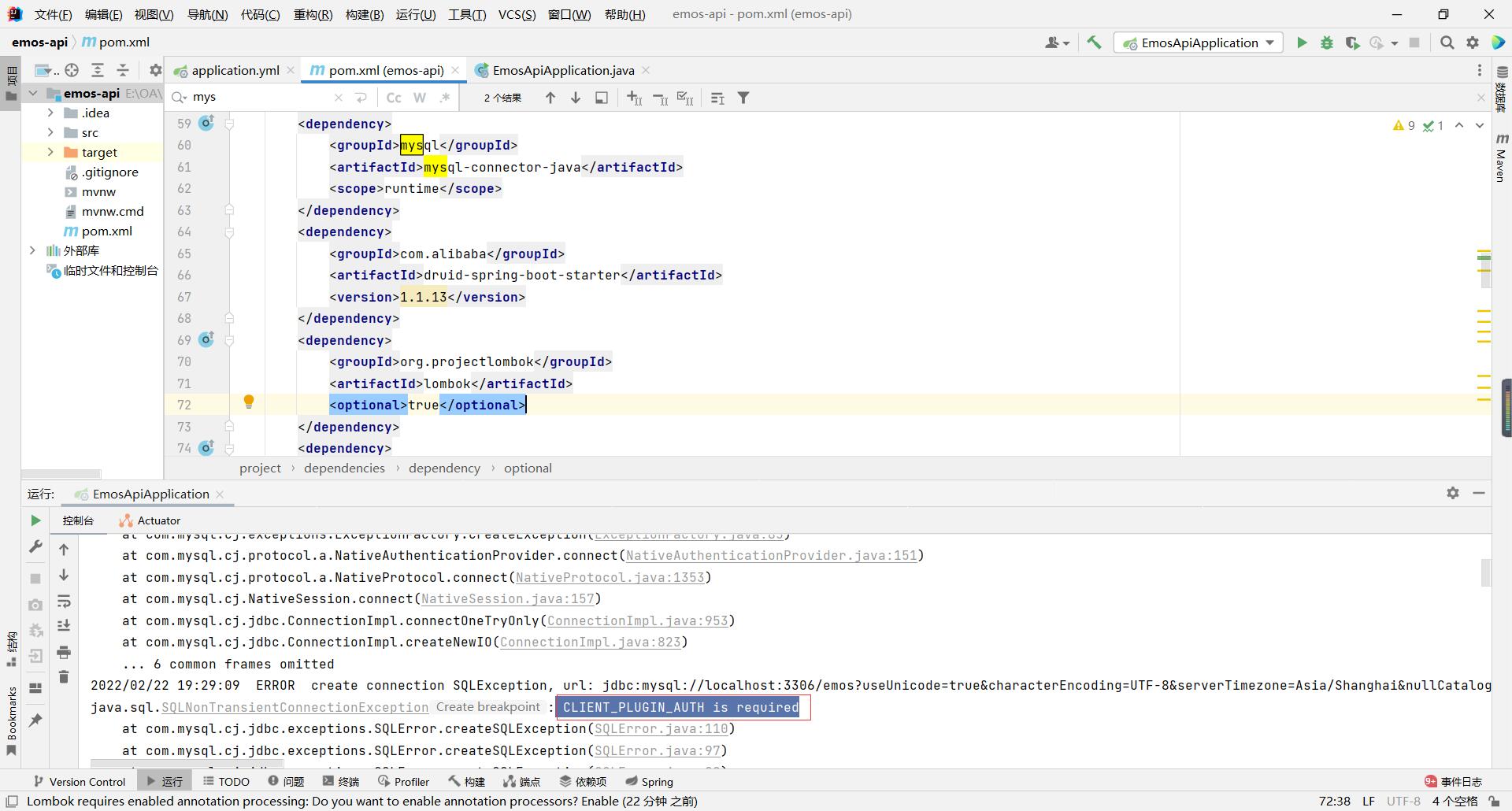
Task: Switch to the EmosApiApplication.java tab
Action: pyautogui.click(x=563, y=70)
